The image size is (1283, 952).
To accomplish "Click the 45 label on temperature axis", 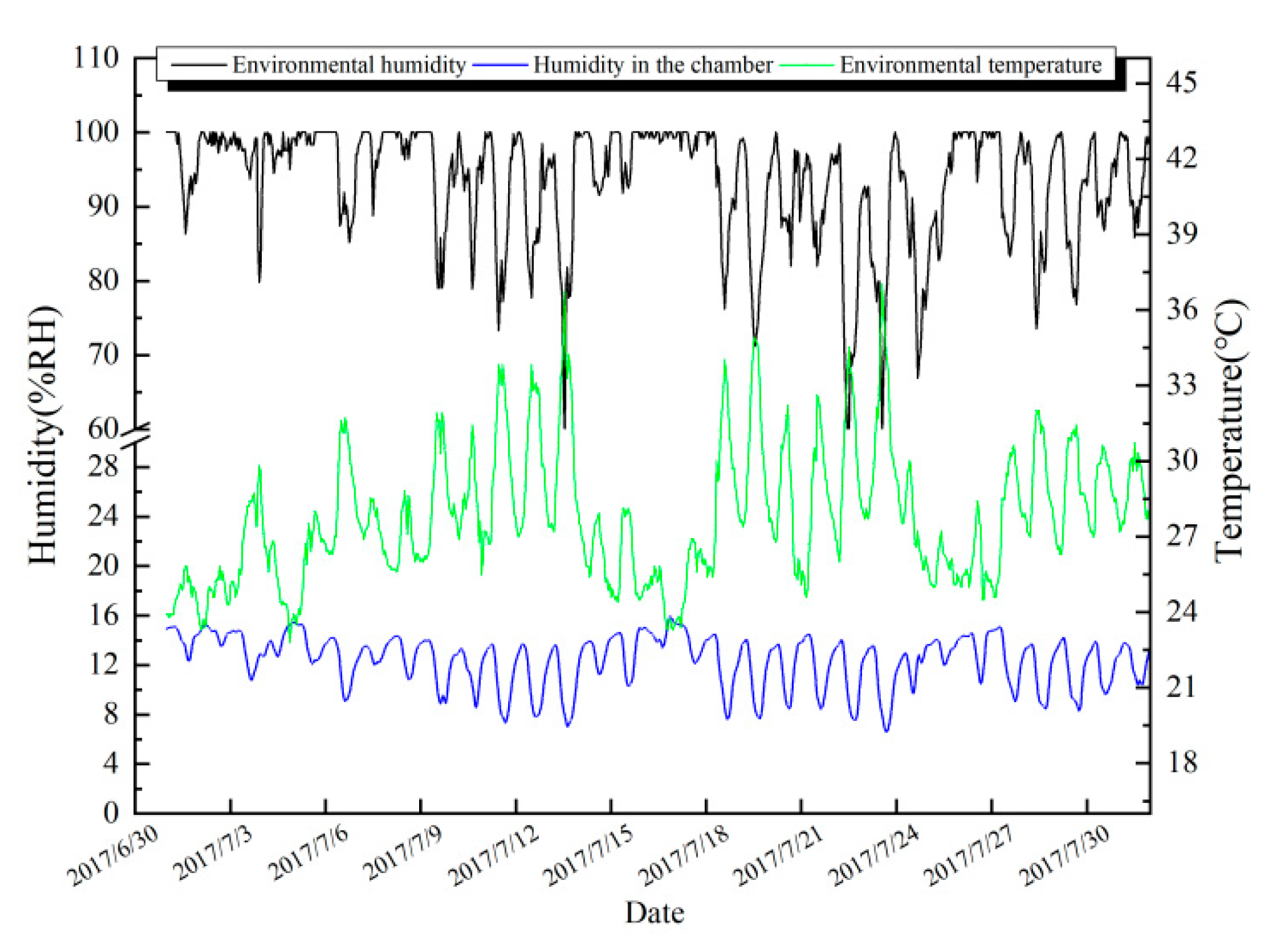I will click(1181, 82).
